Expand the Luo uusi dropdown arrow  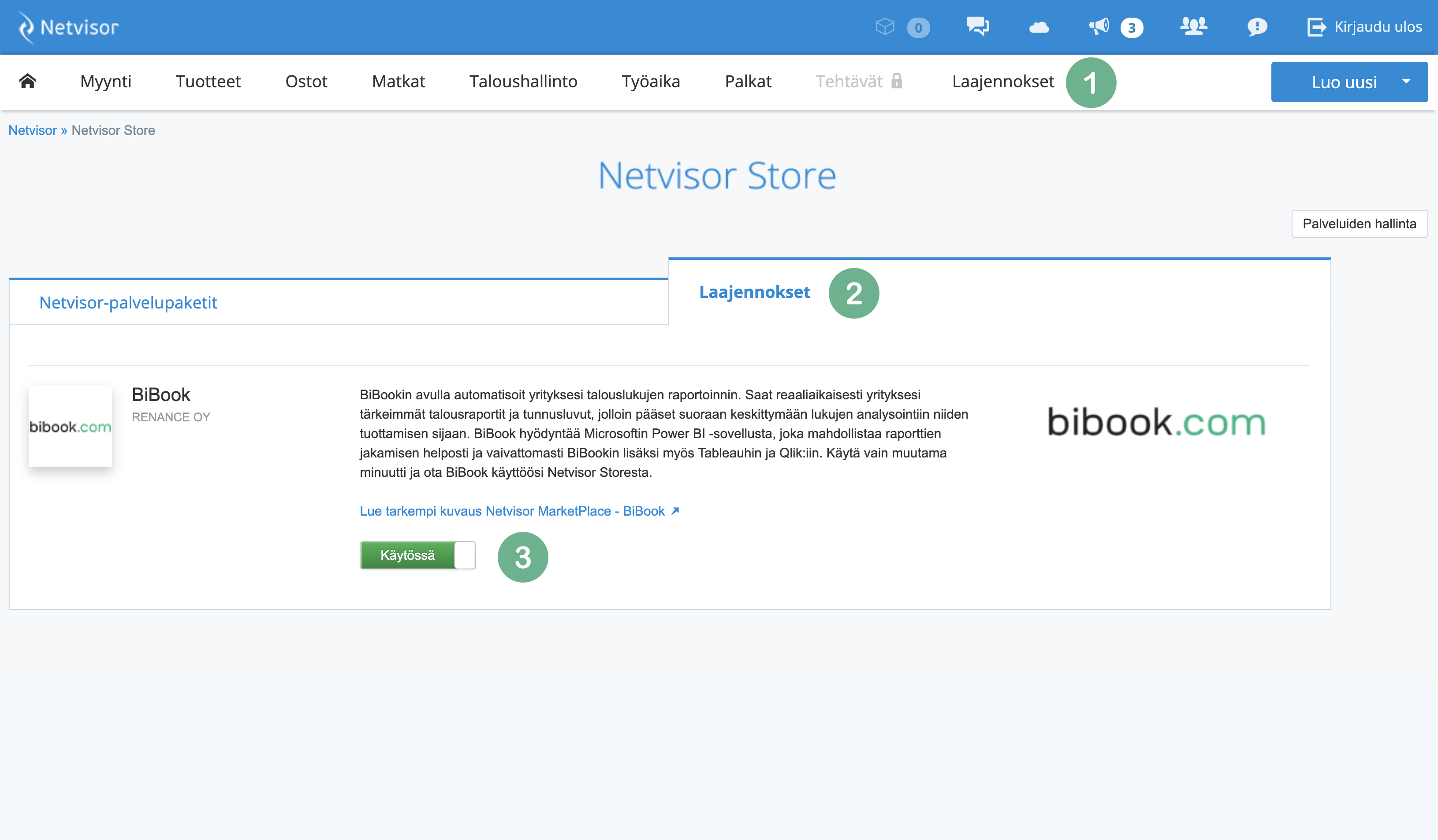[x=1407, y=82]
